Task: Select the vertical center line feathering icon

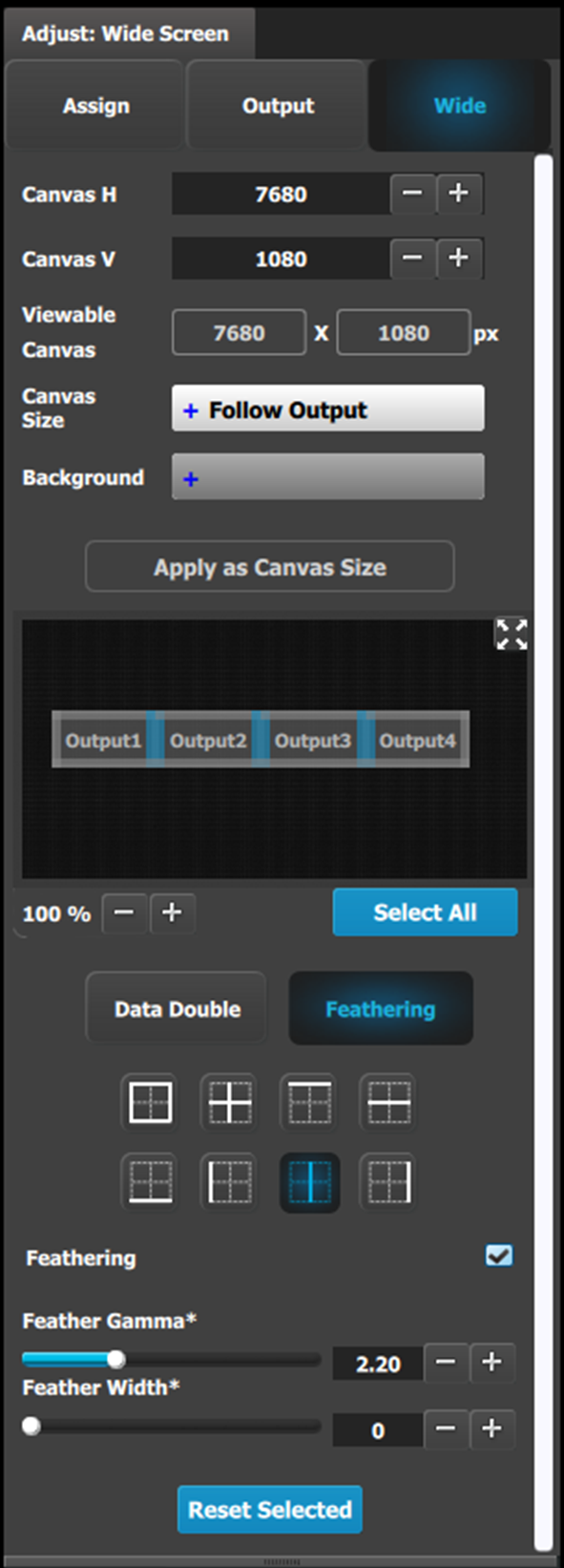Action: [x=309, y=1182]
